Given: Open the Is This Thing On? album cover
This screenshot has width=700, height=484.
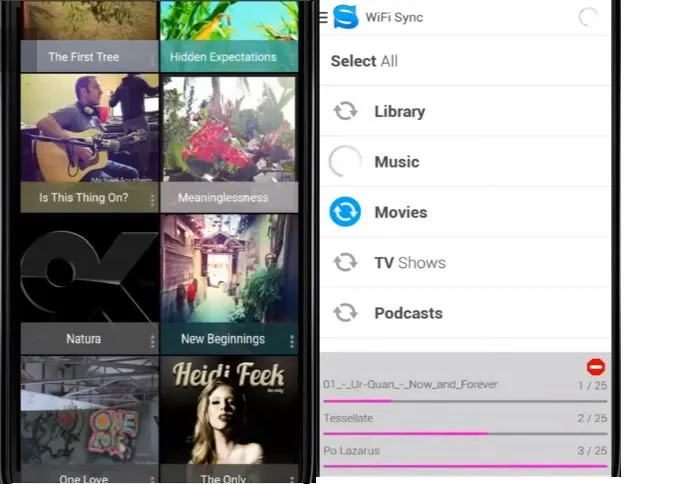Looking at the screenshot, I should [x=89, y=128].
